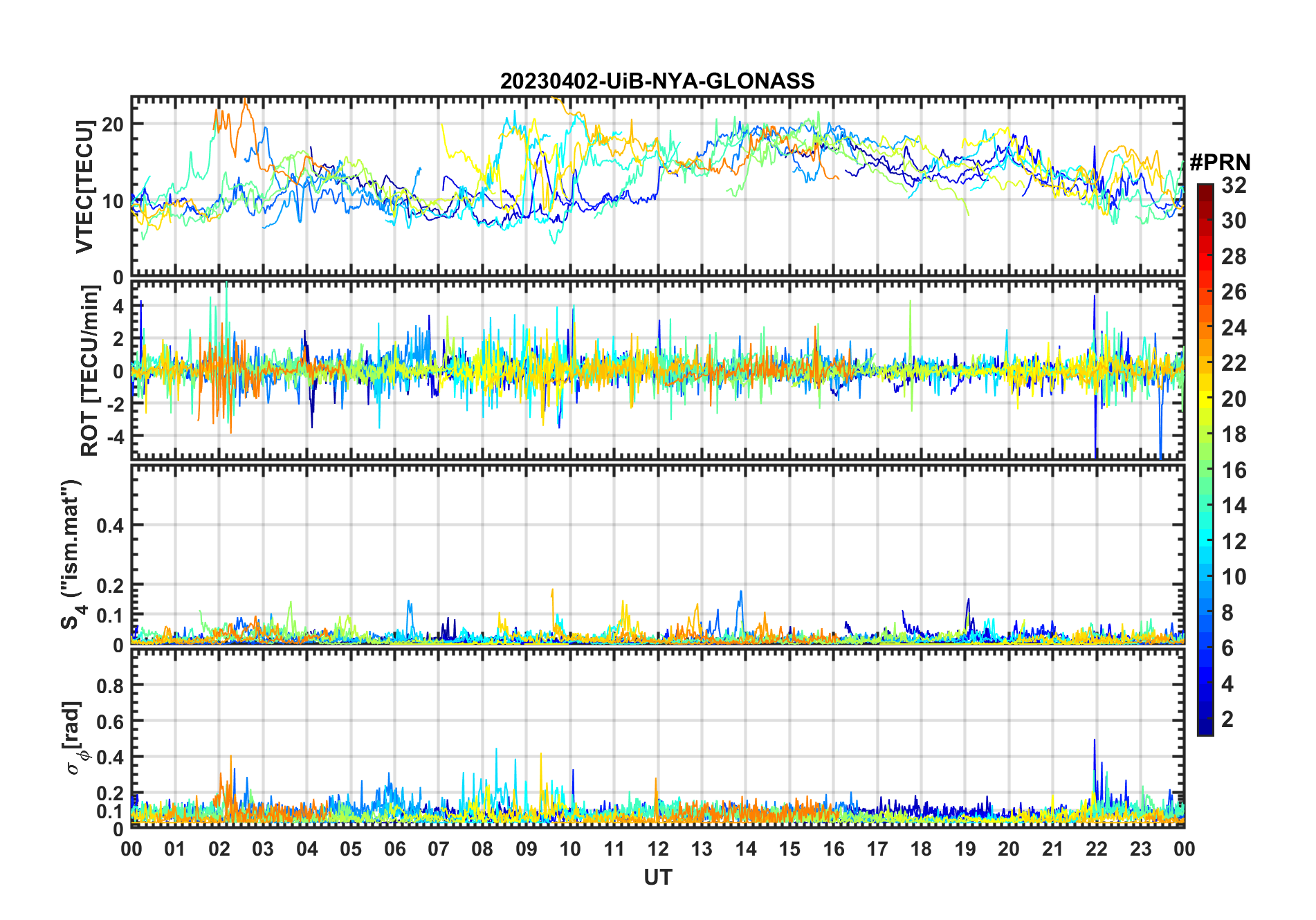1316x920 pixels.
Task: Click the plot title "20230402-UiB-NYA-GLONASS"
Action: click(x=657, y=82)
